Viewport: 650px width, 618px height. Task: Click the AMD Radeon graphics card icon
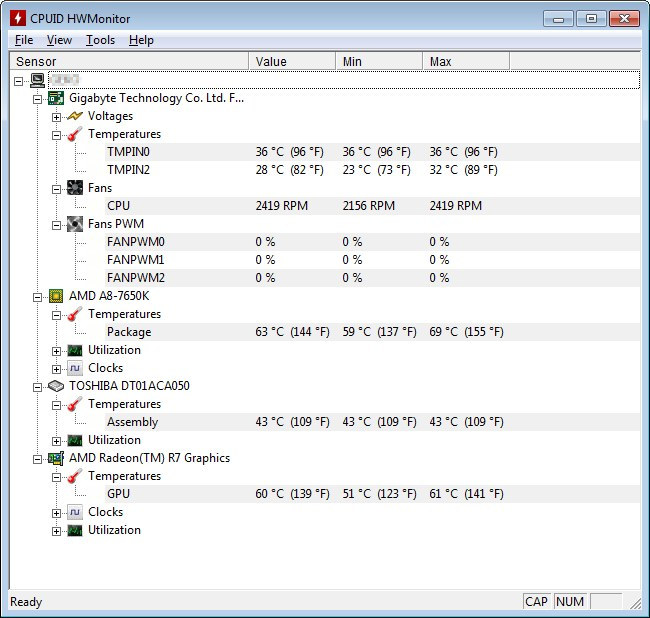tap(56, 458)
